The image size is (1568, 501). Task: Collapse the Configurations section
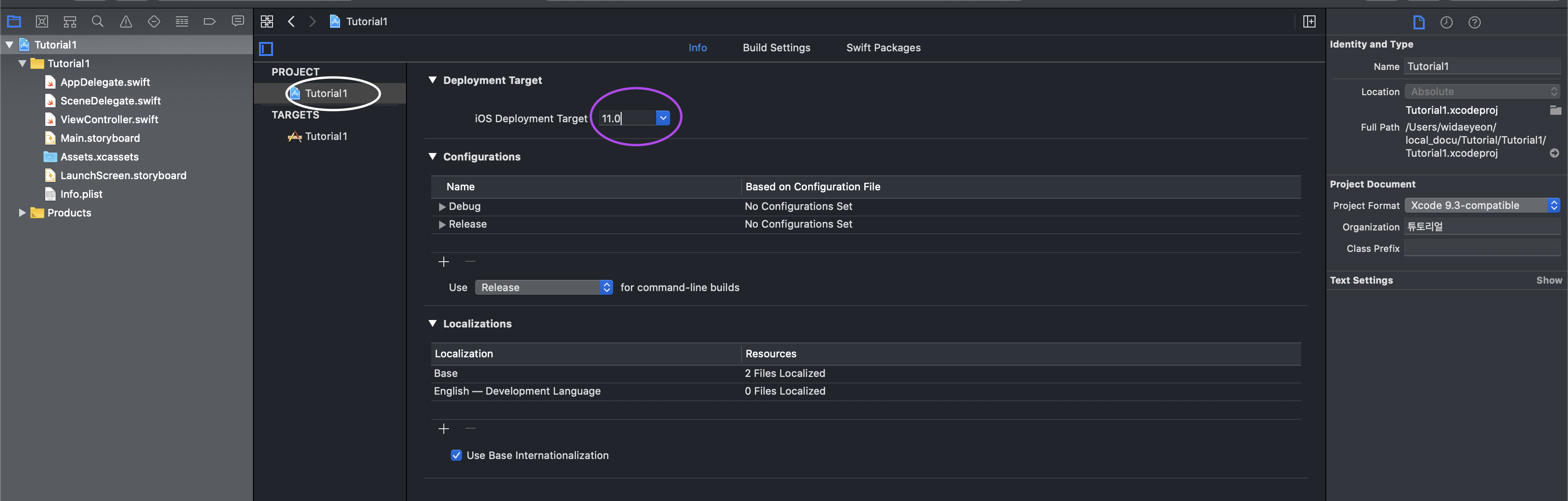433,157
